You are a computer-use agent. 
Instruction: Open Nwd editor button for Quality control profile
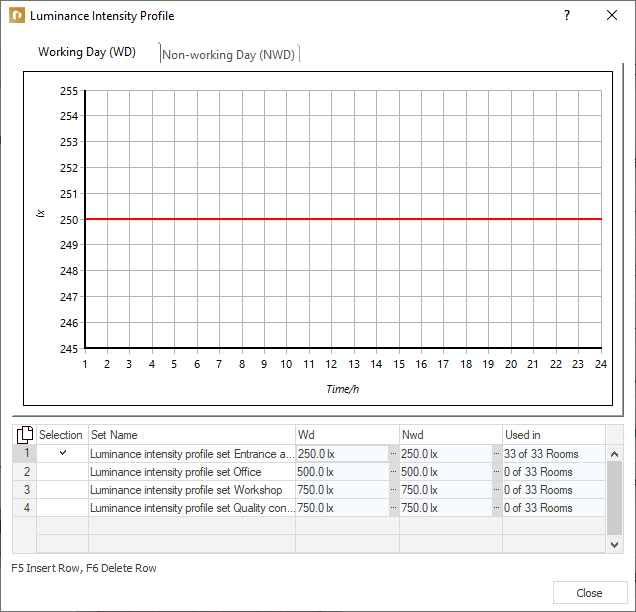(497, 508)
